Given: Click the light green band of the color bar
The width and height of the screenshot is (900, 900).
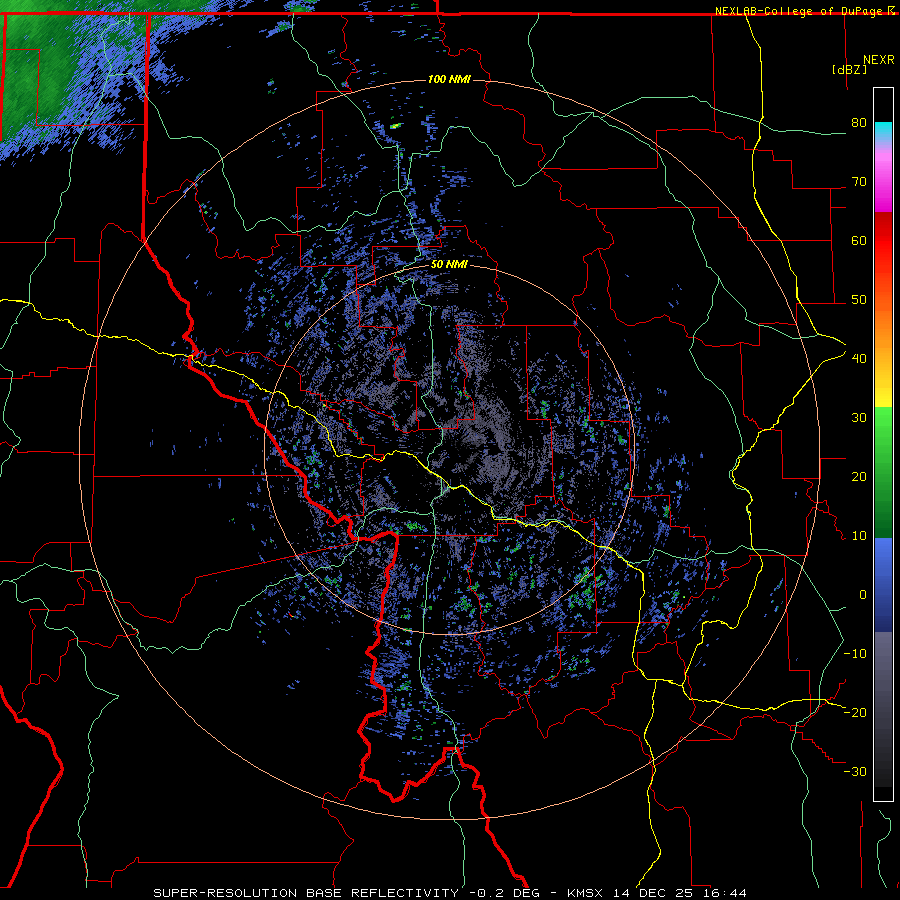Looking at the screenshot, I should coord(883,428).
